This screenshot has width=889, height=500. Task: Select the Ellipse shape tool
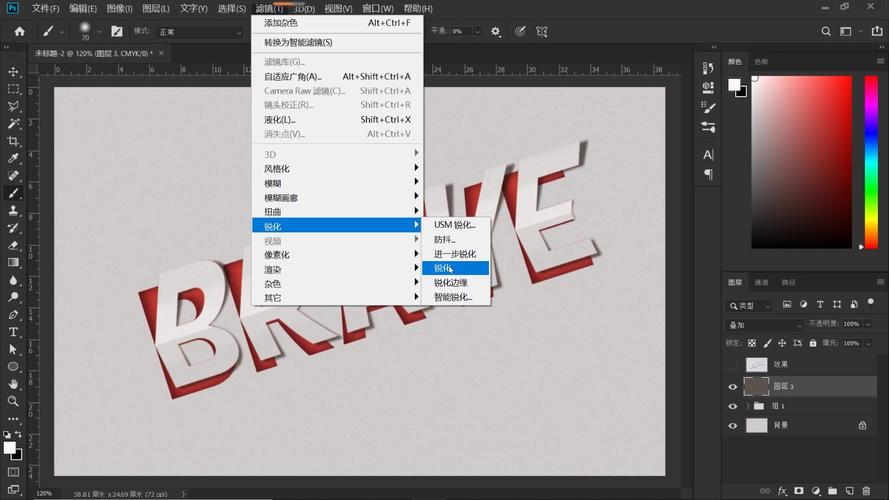point(13,367)
